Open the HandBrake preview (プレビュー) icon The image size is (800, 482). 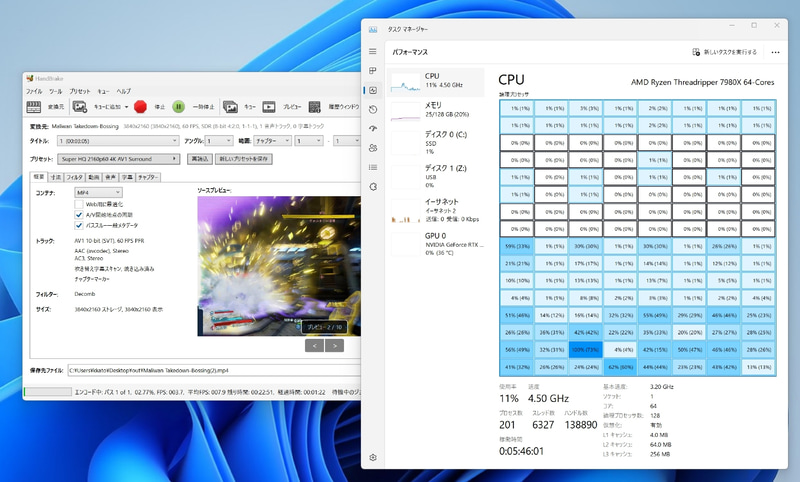[x=269, y=107]
